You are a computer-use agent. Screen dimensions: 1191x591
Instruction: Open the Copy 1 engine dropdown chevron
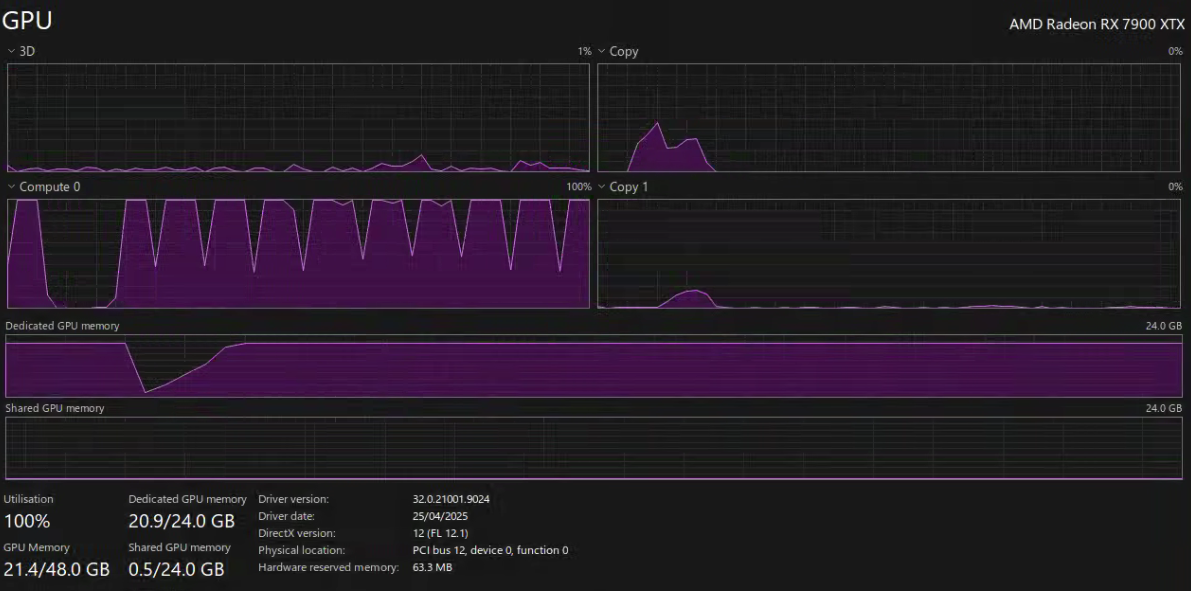[602, 186]
